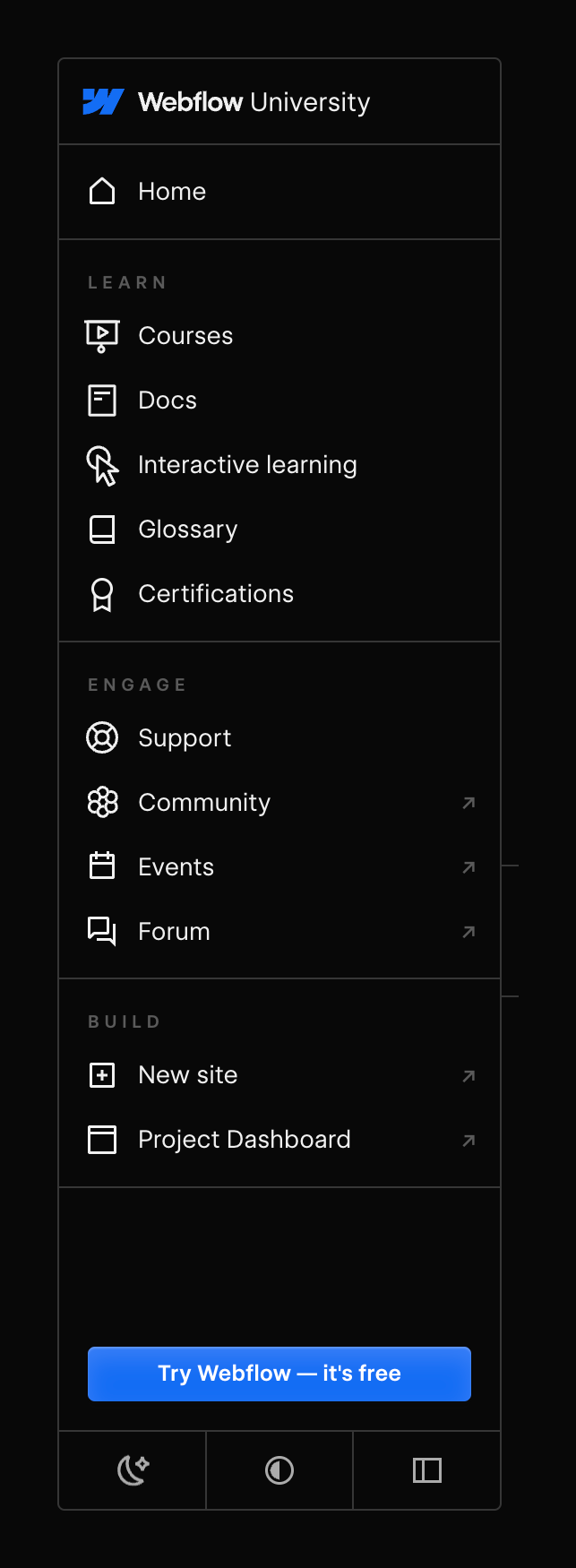Select the Glossary book icon
The width and height of the screenshot is (576, 1568).
pyautogui.click(x=102, y=529)
